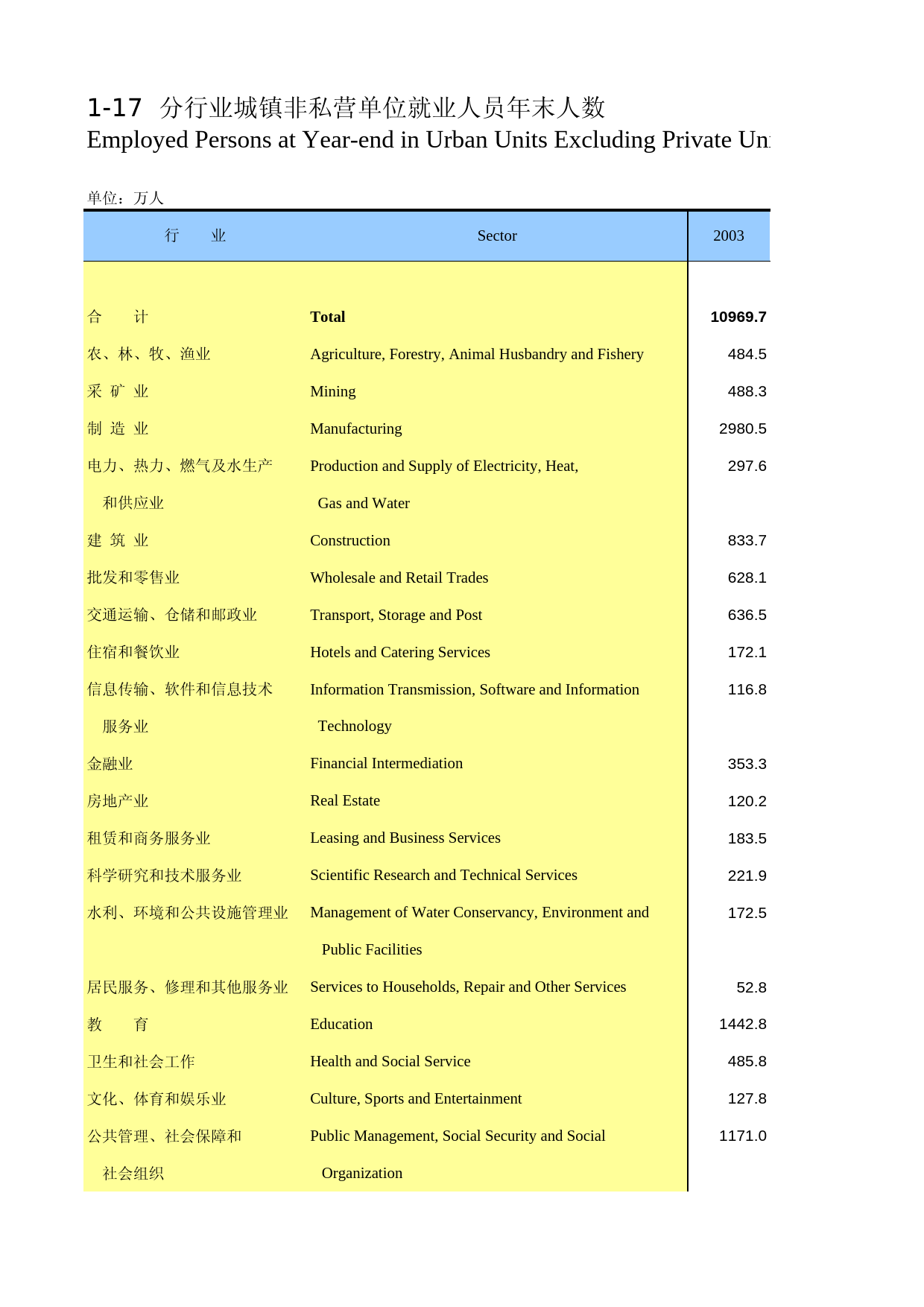Click the Chinese label '批发和零售业'

tap(133, 577)
